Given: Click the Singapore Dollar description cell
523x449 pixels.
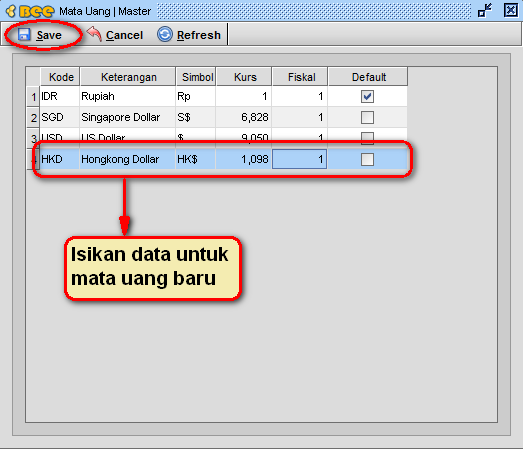Looking at the screenshot, I should [x=128, y=117].
